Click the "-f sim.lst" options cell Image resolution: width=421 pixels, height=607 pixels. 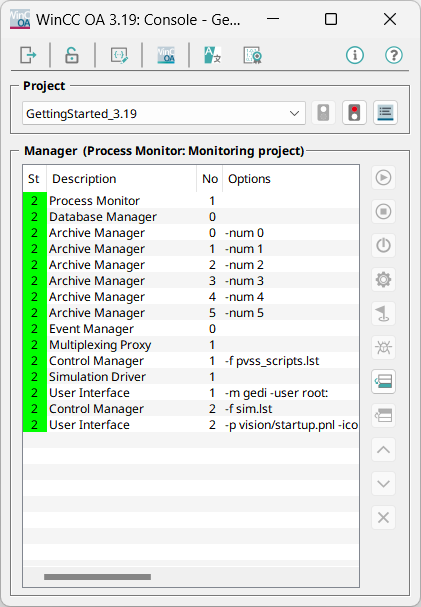tap(291, 408)
